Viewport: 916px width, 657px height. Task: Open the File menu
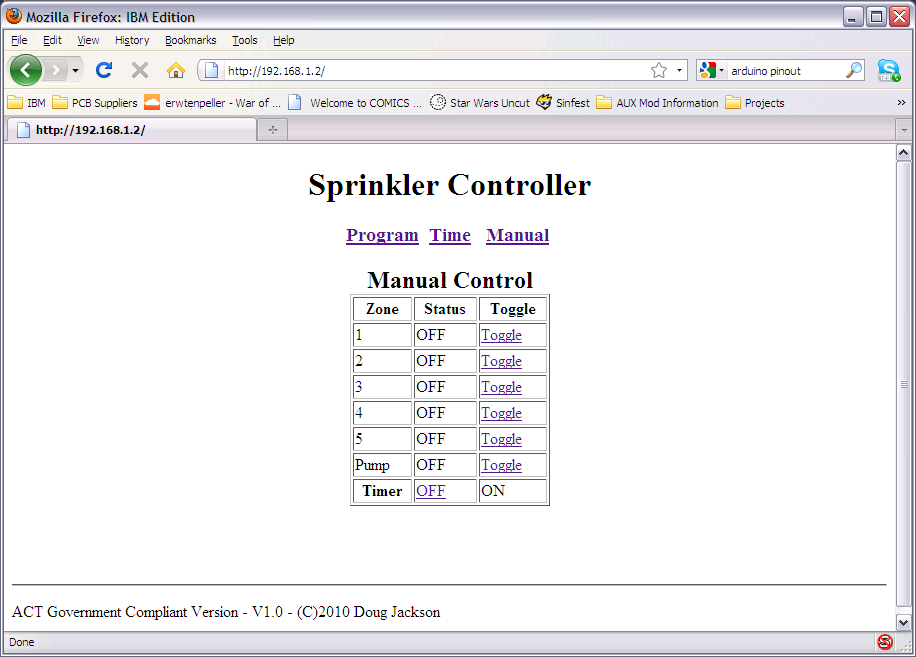[x=19, y=40]
